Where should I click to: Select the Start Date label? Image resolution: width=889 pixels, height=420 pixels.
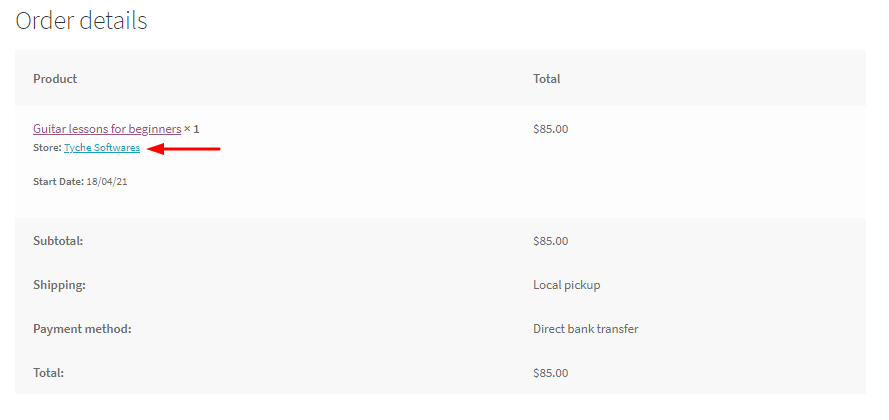click(58, 182)
